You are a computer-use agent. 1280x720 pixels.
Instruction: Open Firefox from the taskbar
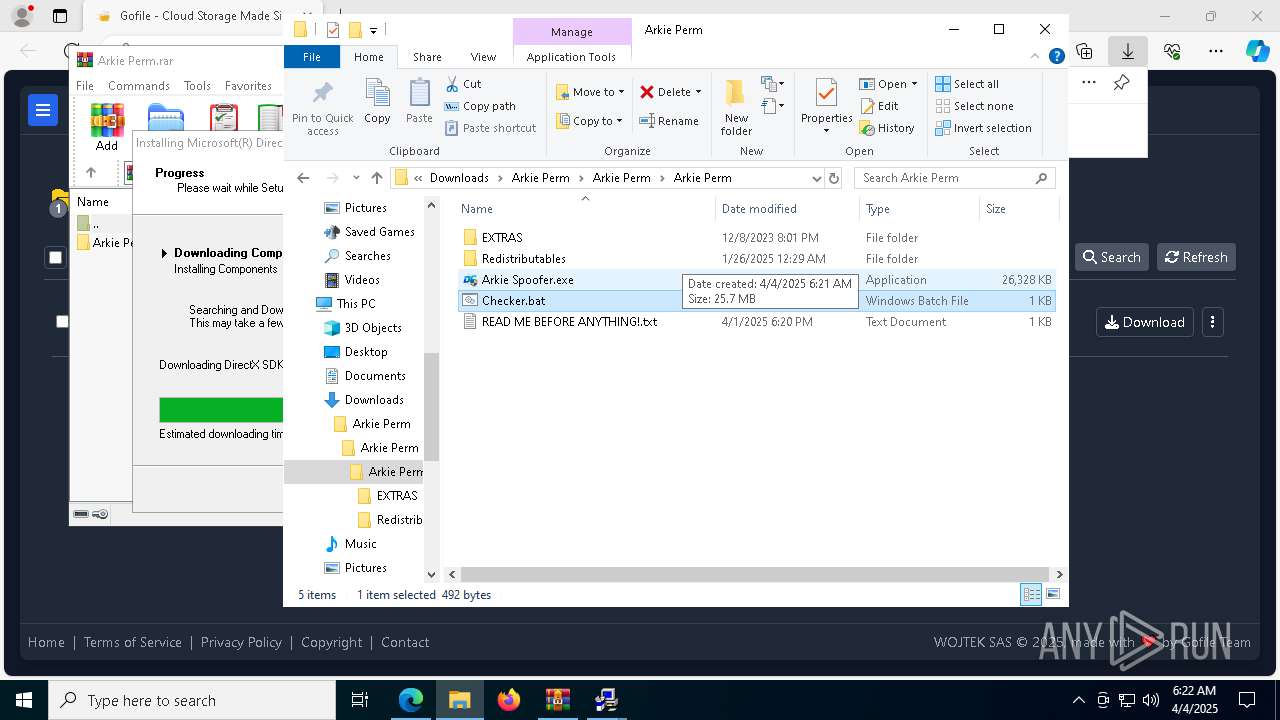tap(509, 700)
